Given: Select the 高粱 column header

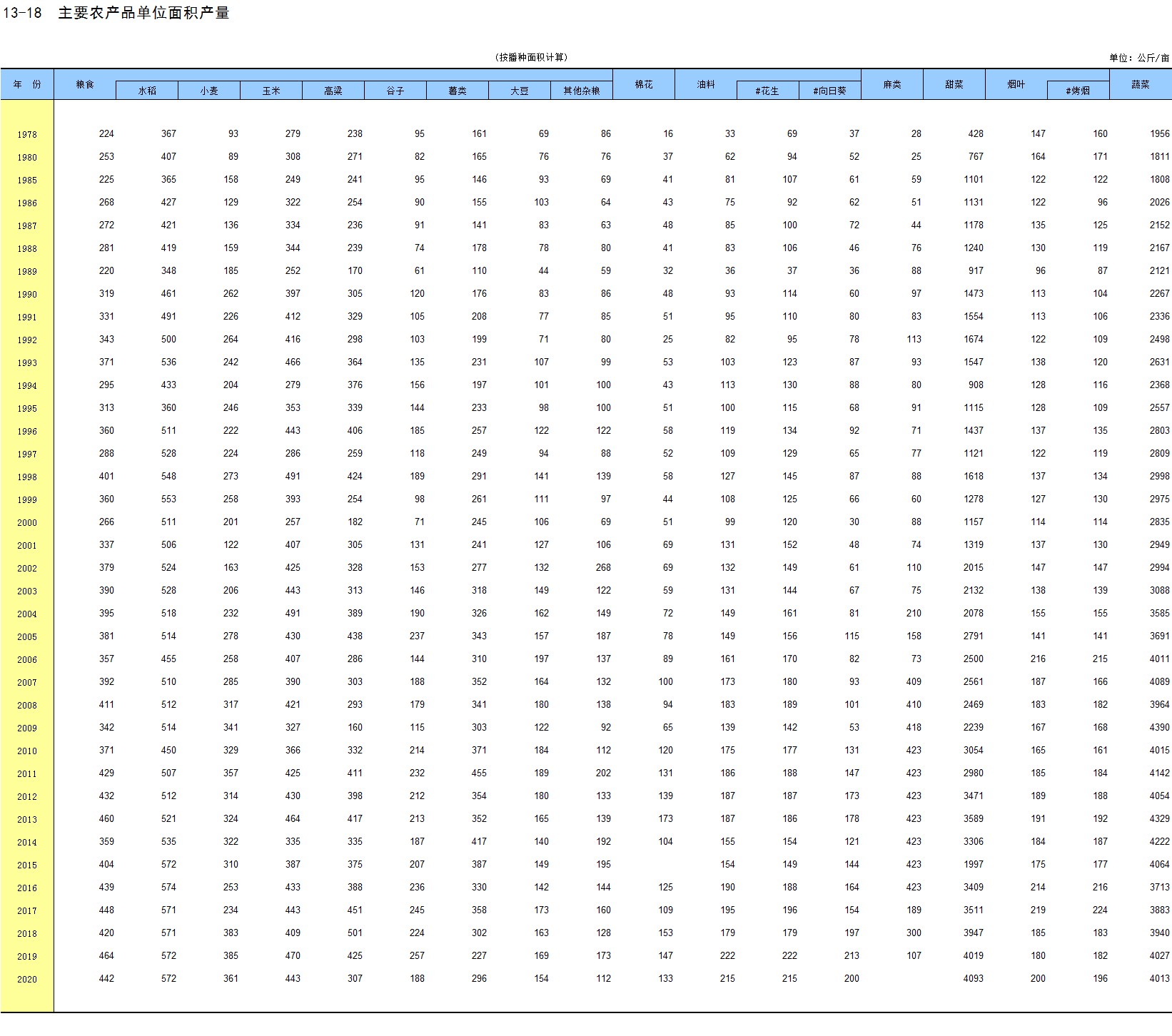Looking at the screenshot, I should [x=333, y=91].
